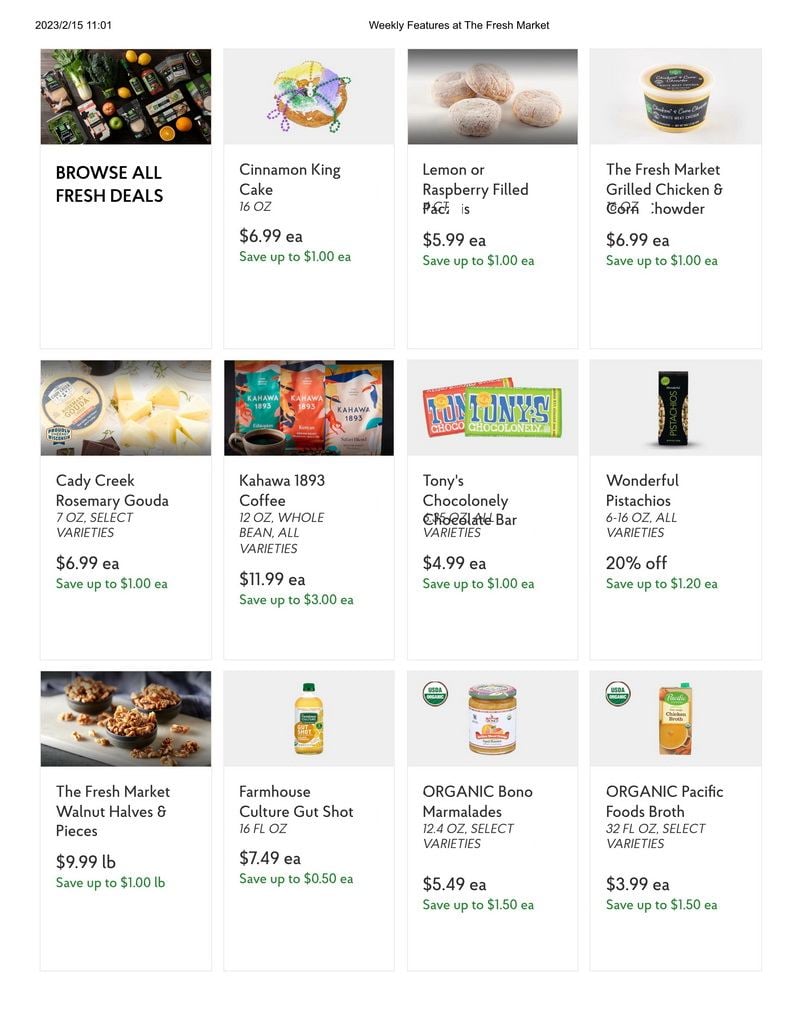Select the Pacific Foods Broth carton image
The height and width of the screenshot is (1019, 800).
click(x=675, y=719)
